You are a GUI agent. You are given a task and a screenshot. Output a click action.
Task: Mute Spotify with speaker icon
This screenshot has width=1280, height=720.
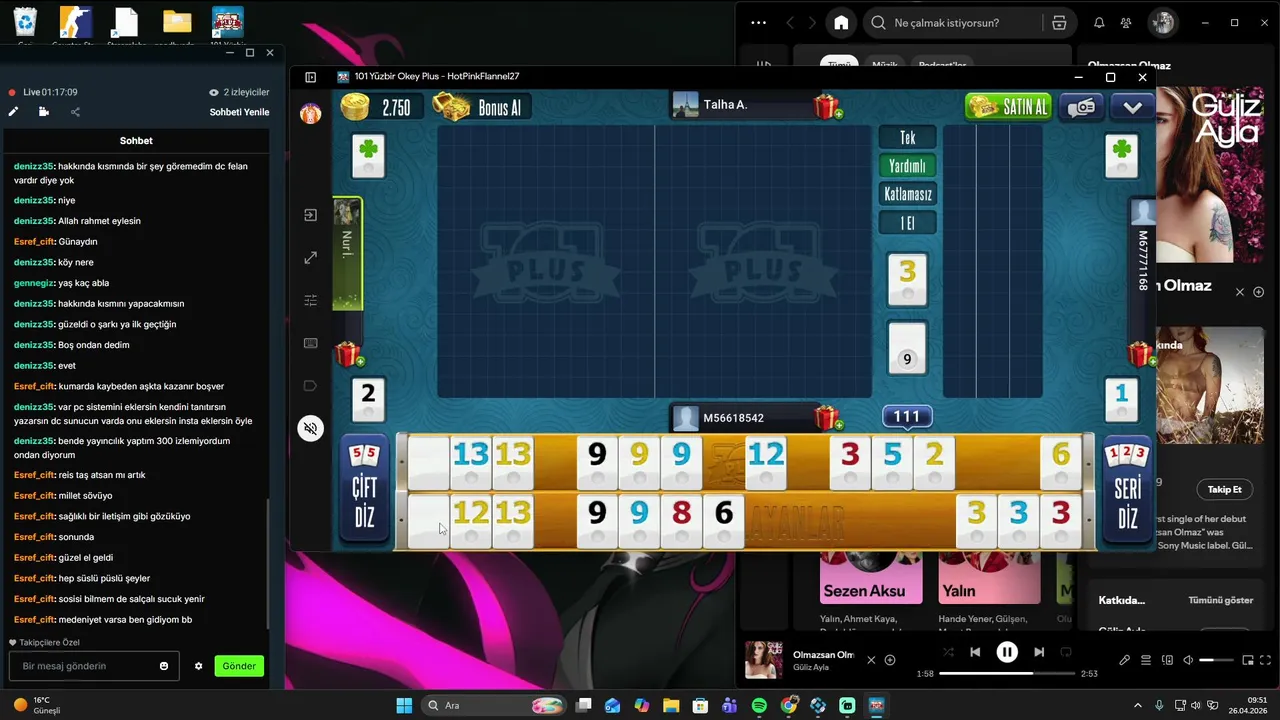point(1188,660)
